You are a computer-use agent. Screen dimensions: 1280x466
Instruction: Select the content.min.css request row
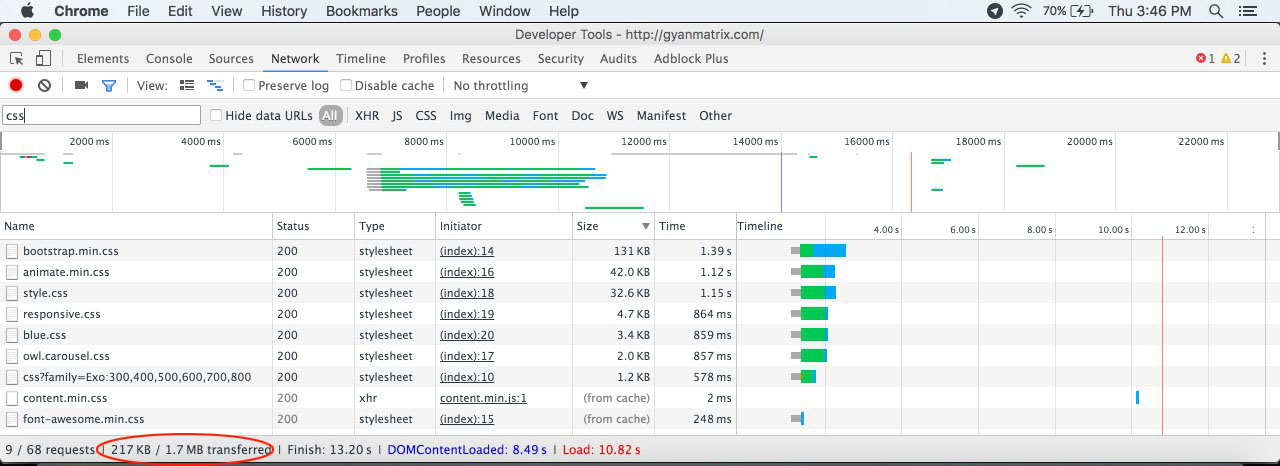click(640, 398)
